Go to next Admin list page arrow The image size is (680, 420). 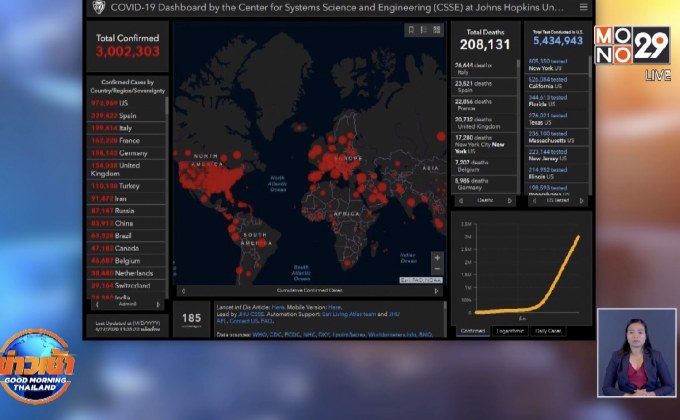158,305
